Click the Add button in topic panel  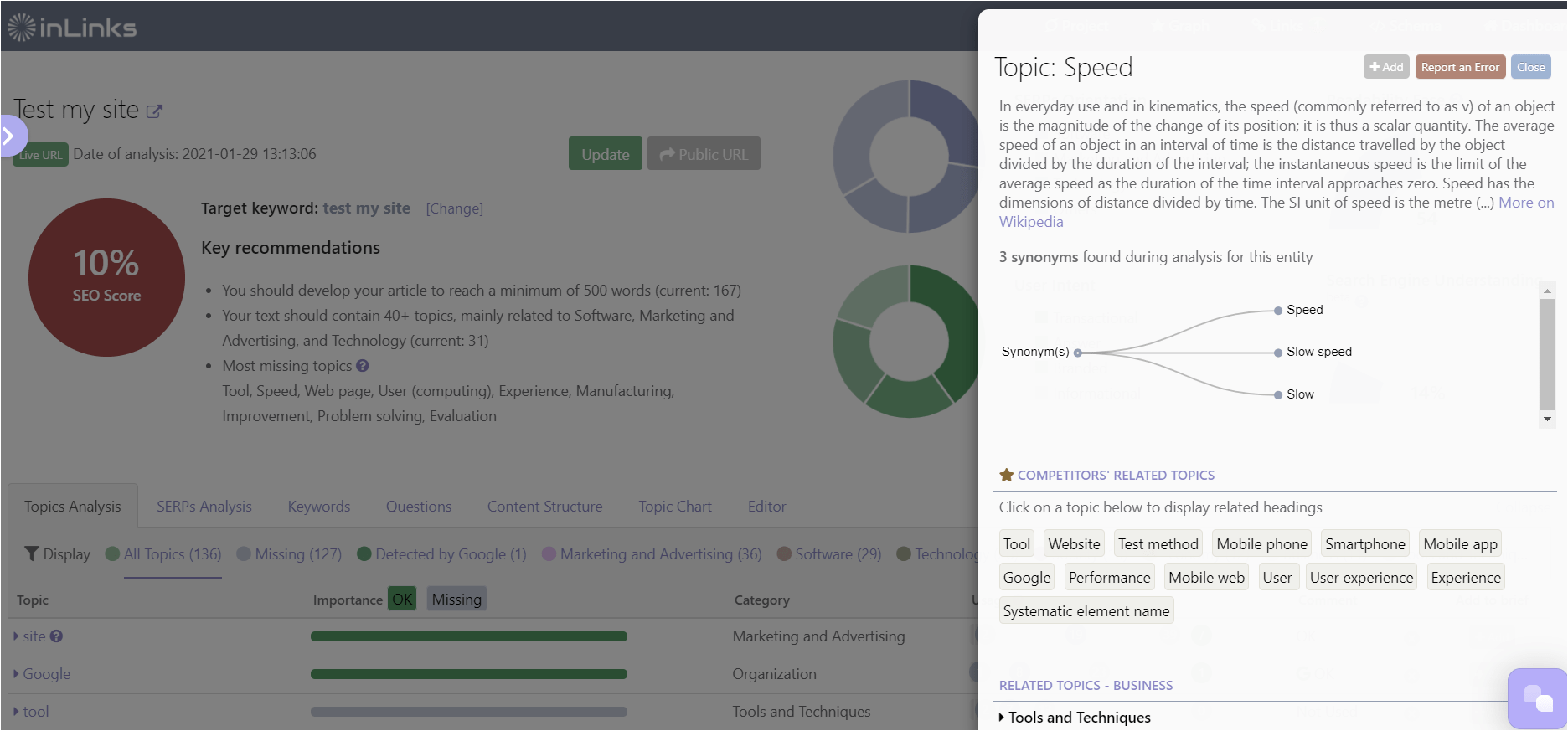coord(1386,67)
